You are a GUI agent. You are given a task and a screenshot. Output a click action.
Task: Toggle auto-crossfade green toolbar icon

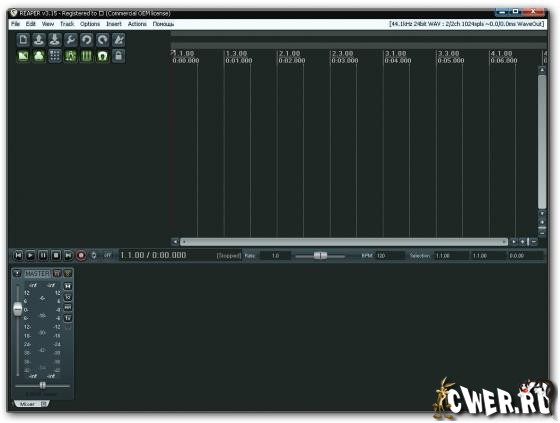23,56
